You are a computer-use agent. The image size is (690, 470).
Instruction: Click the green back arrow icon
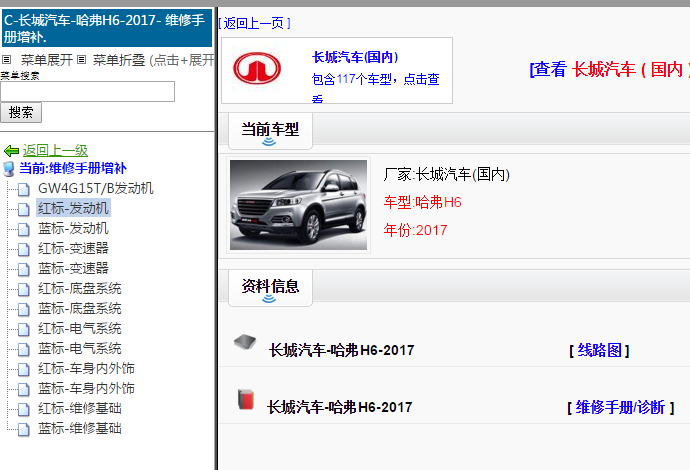(11, 151)
